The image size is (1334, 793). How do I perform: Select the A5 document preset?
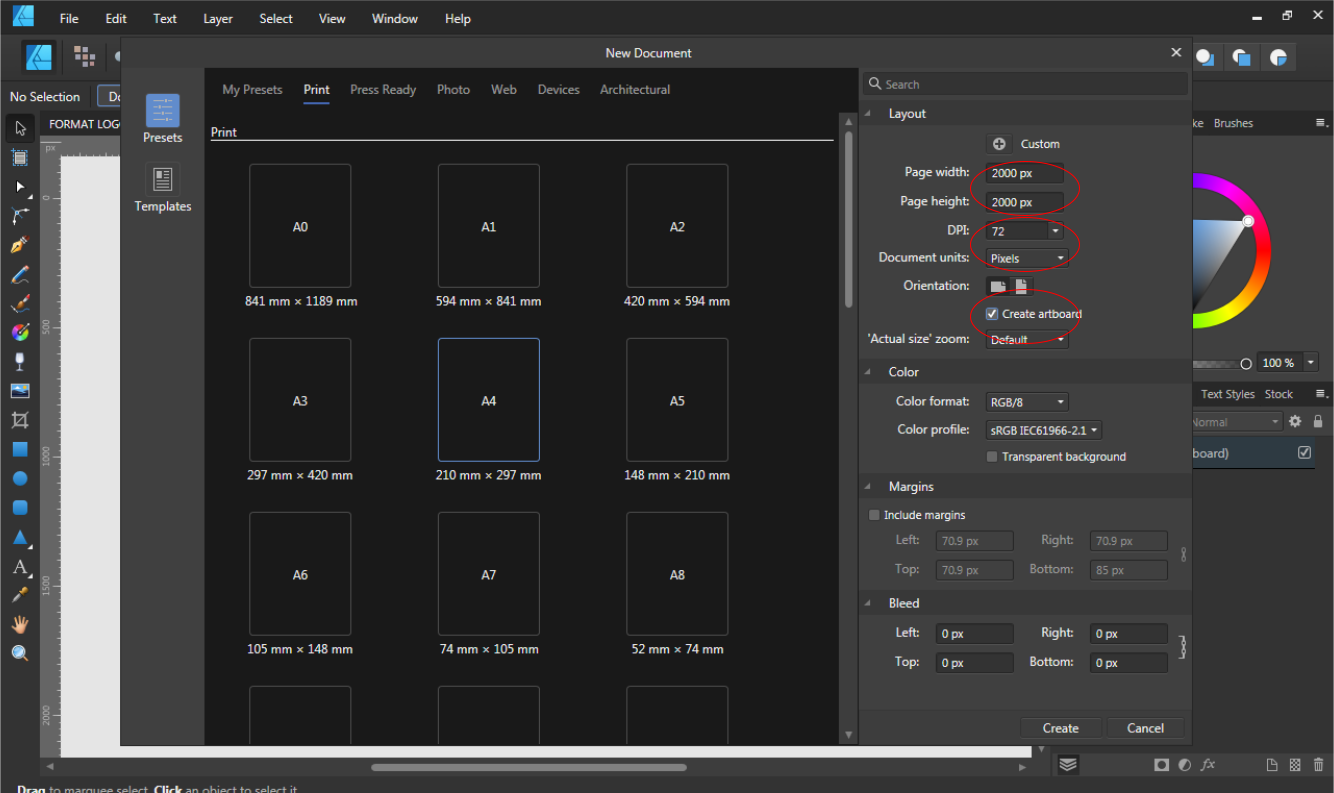point(677,400)
